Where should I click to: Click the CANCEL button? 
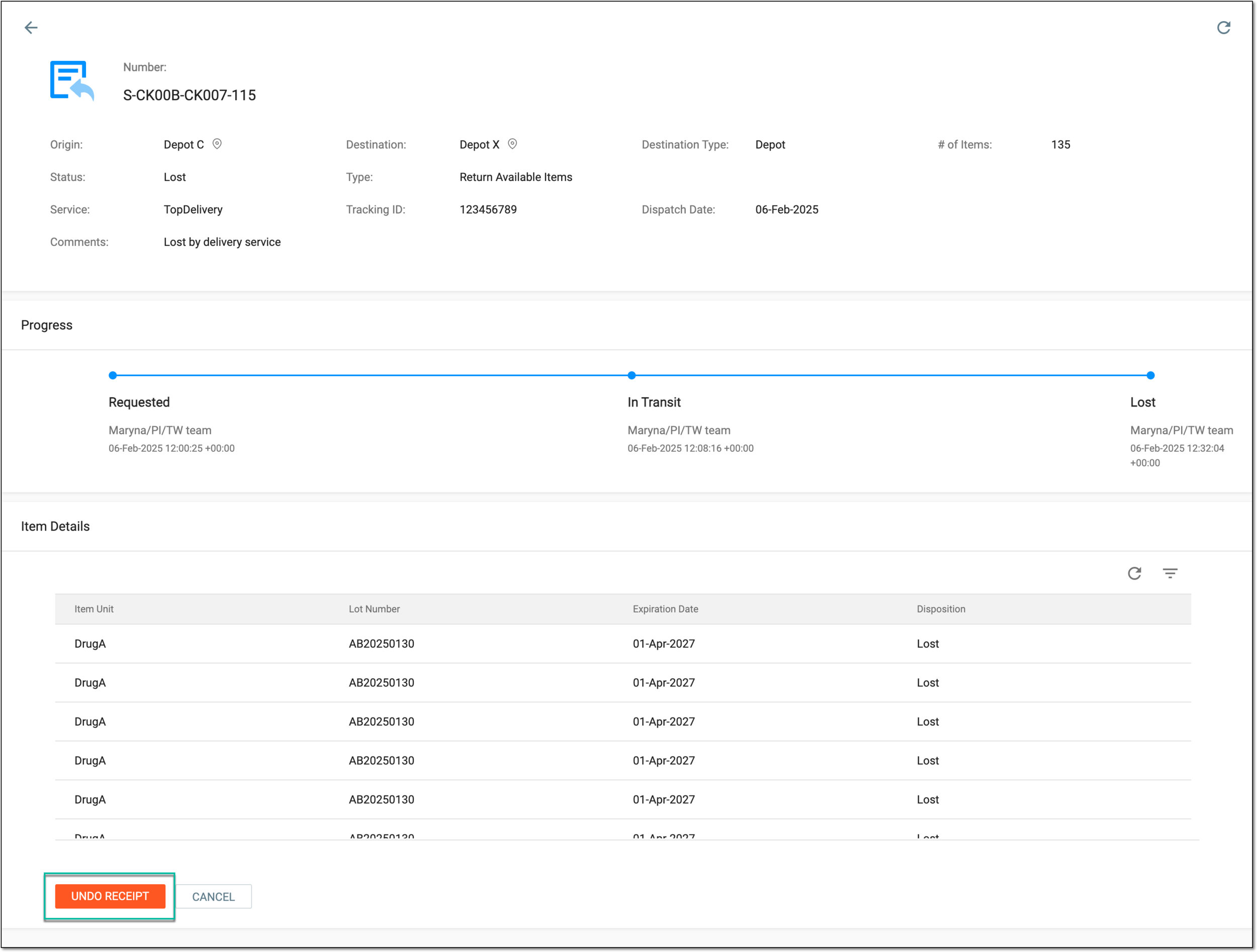pyautogui.click(x=213, y=897)
